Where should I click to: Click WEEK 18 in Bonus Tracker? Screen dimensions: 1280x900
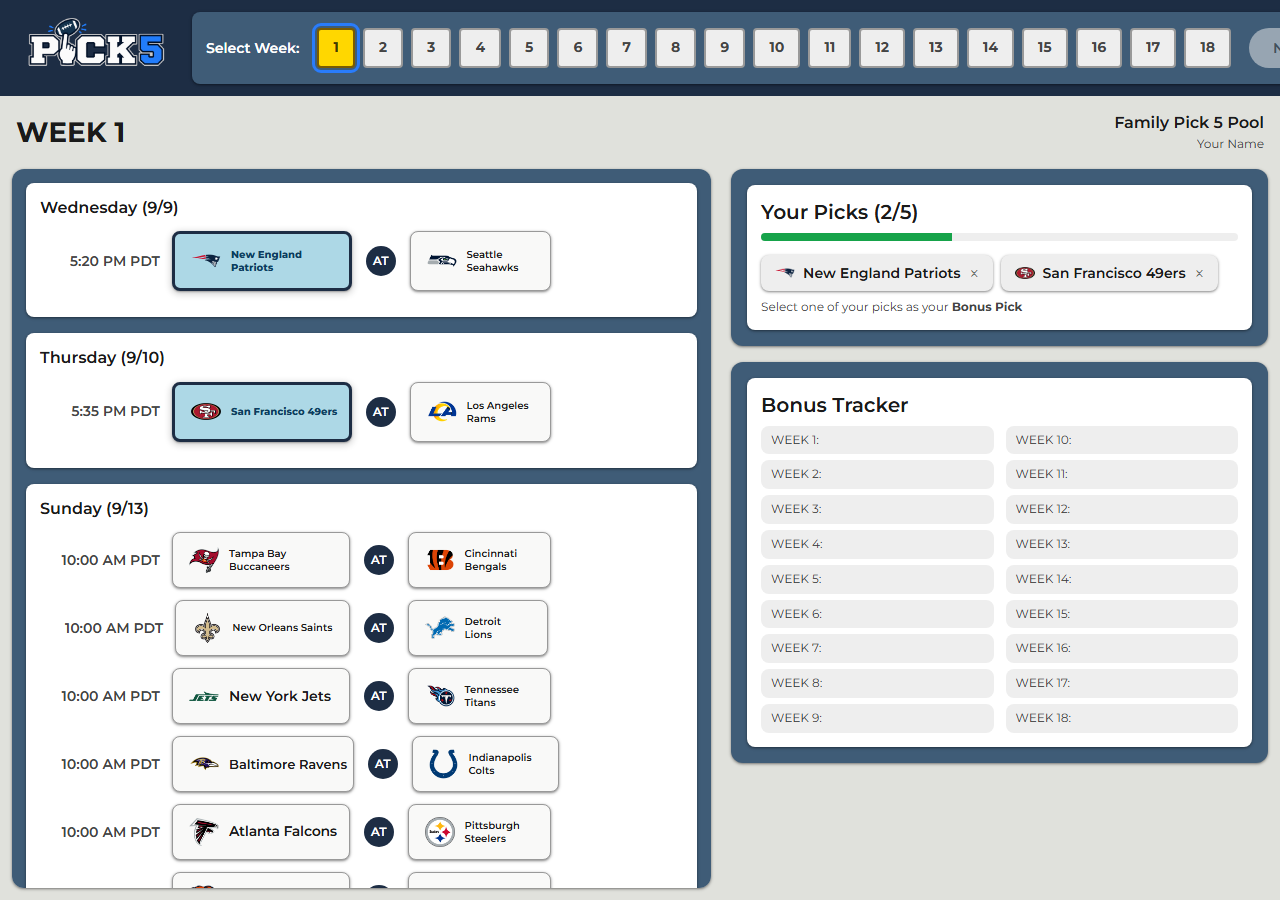coord(1122,718)
